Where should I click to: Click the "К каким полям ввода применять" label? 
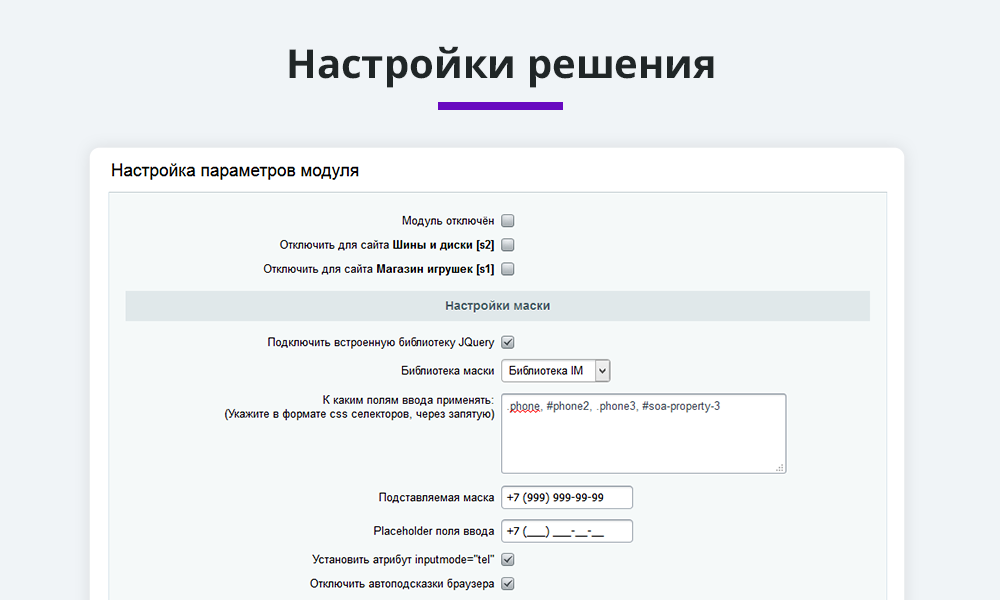tap(408, 400)
